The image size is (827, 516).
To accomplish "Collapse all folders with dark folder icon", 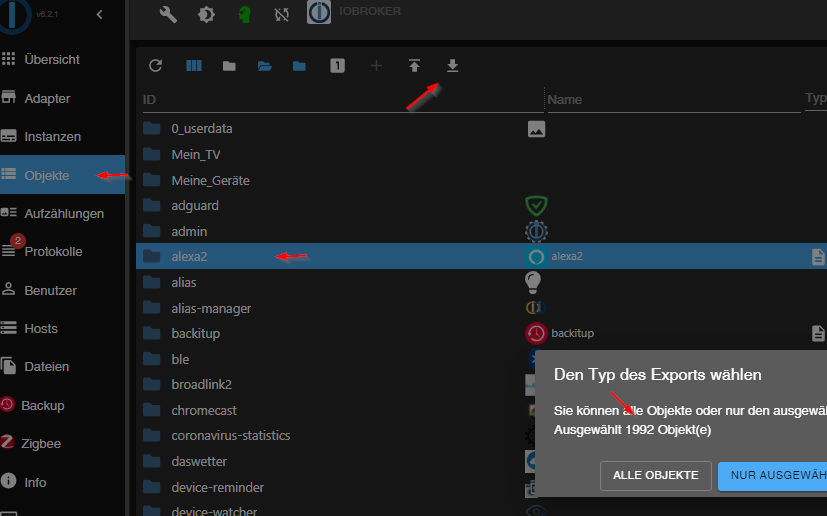I will pos(229,66).
